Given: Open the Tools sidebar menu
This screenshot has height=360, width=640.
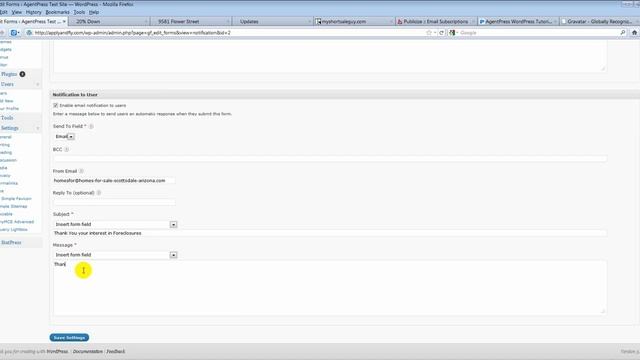Looking at the screenshot, I should tap(7, 118).
